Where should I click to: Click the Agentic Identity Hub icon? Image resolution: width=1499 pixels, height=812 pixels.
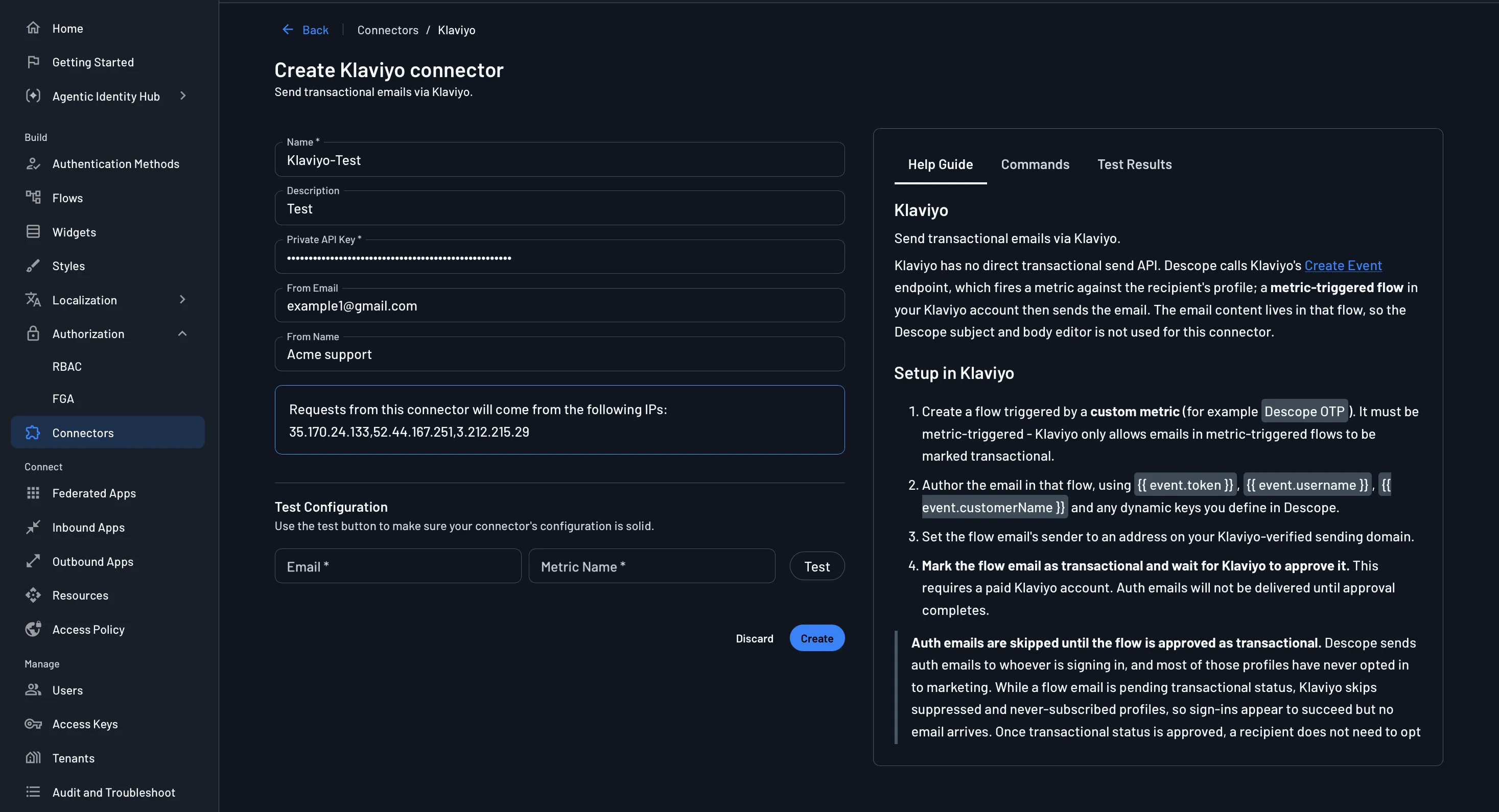(x=33, y=96)
